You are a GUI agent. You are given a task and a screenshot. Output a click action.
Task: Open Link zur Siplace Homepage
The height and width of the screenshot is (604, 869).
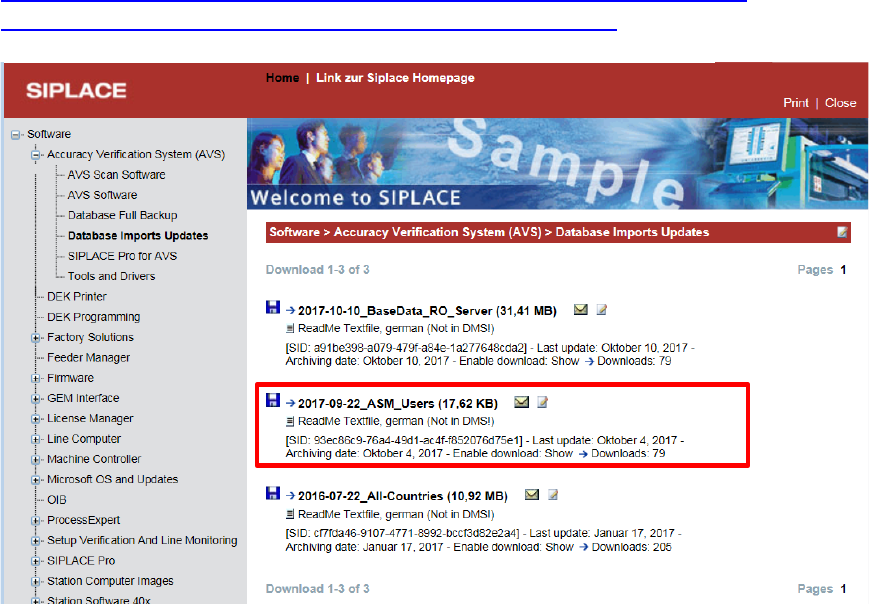click(395, 78)
